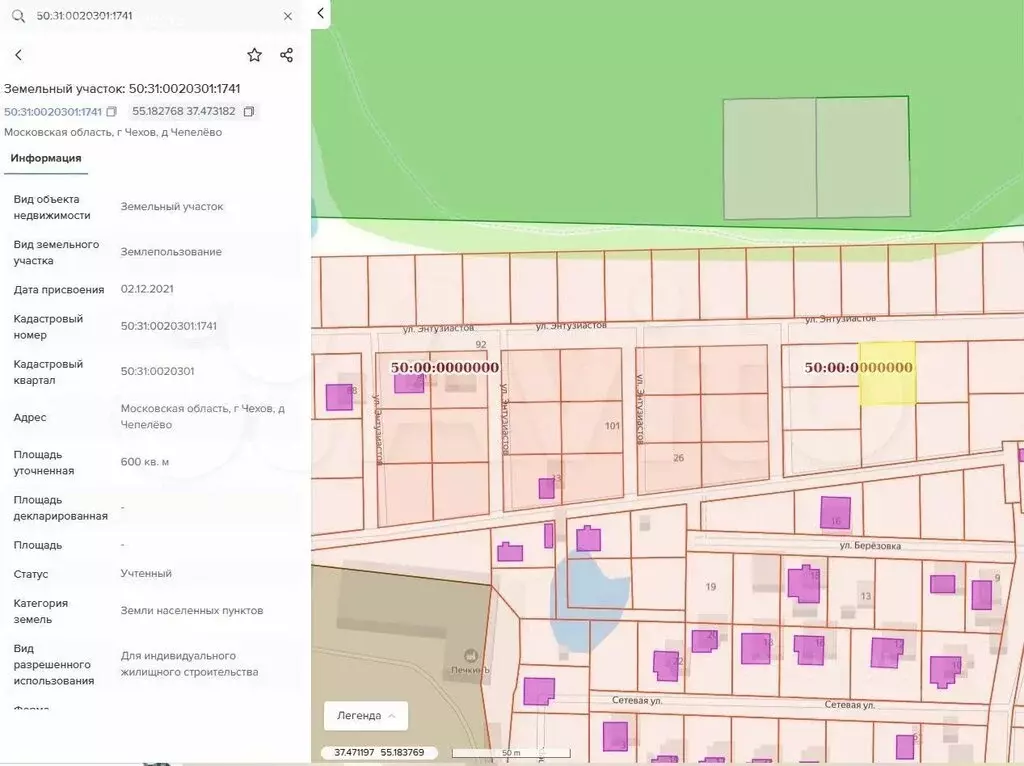Screen dimensions: 1024x766
Task: Click Земли населенных пунктов value
Action: pos(191,611)
